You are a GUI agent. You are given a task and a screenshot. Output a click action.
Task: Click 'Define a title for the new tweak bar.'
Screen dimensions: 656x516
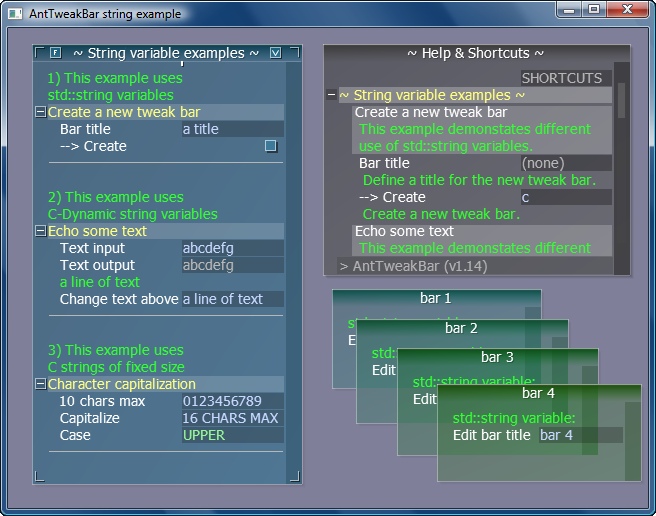(479, 180)
